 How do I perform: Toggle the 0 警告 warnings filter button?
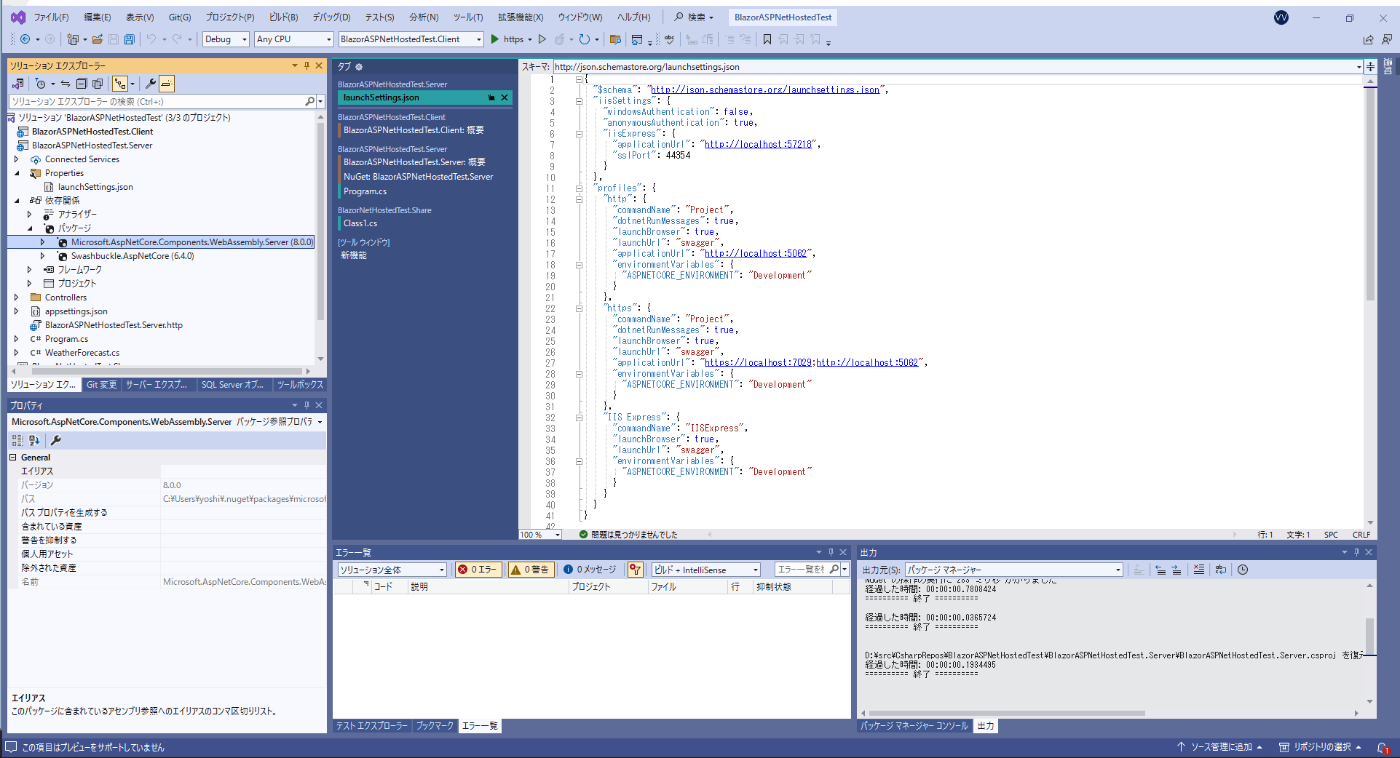(531, 569)
